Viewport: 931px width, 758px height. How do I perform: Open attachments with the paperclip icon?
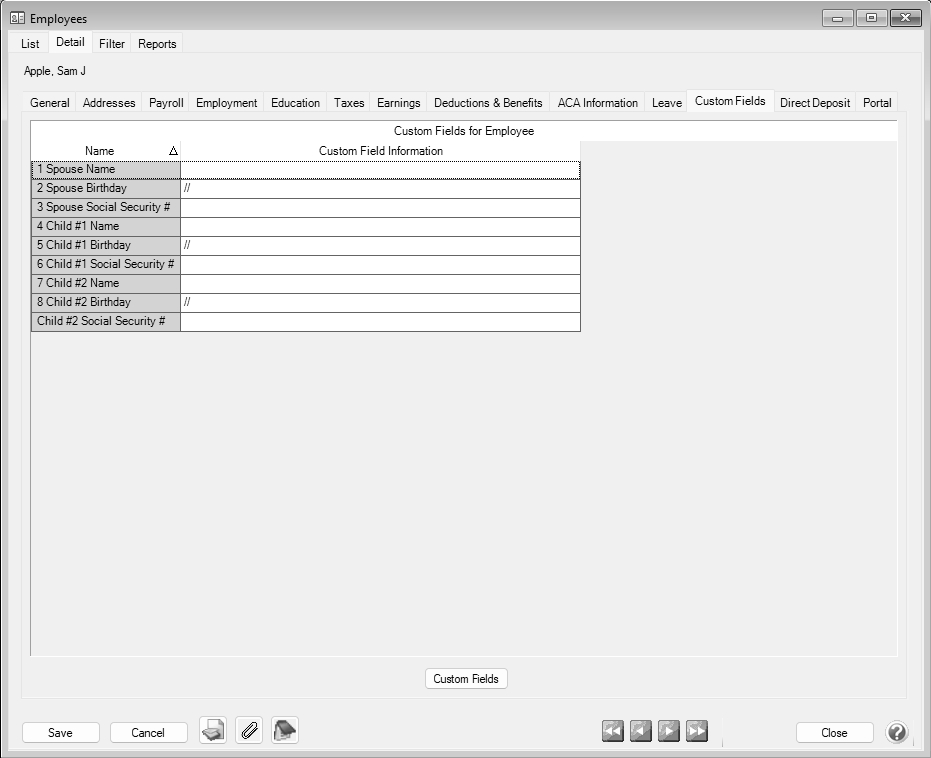click(x=249, y=732)
